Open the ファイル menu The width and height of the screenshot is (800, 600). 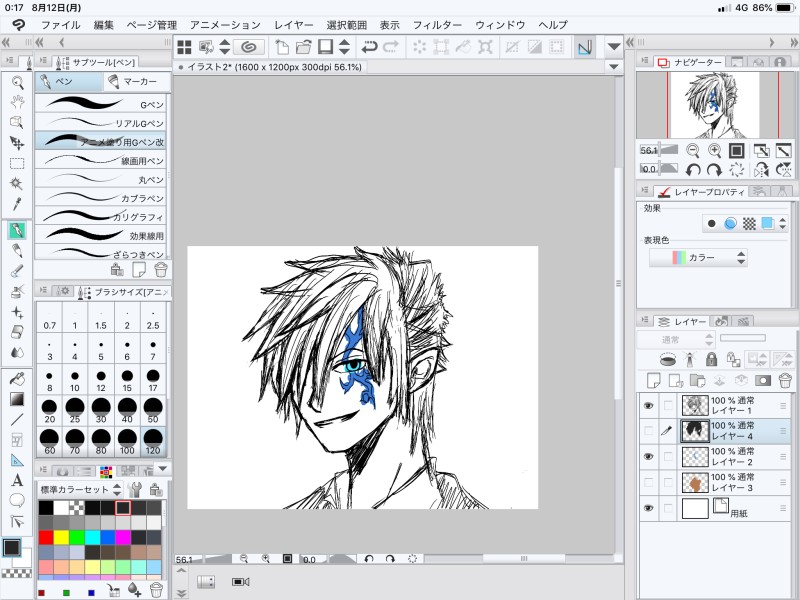coord(60,24)
